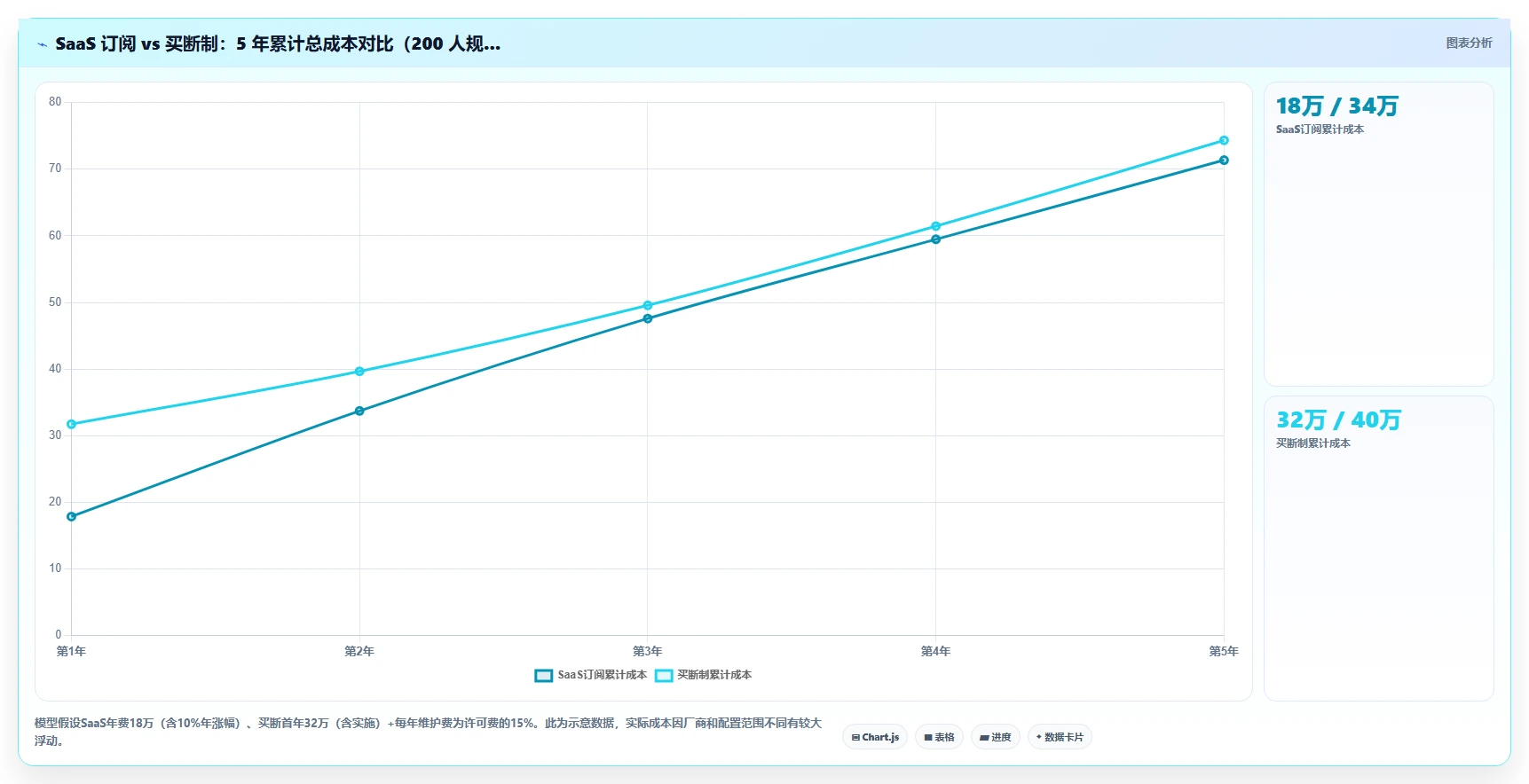Click the 第3年 x-axis label
Screen dimensions: 1529x784
[x=648, y=651]
